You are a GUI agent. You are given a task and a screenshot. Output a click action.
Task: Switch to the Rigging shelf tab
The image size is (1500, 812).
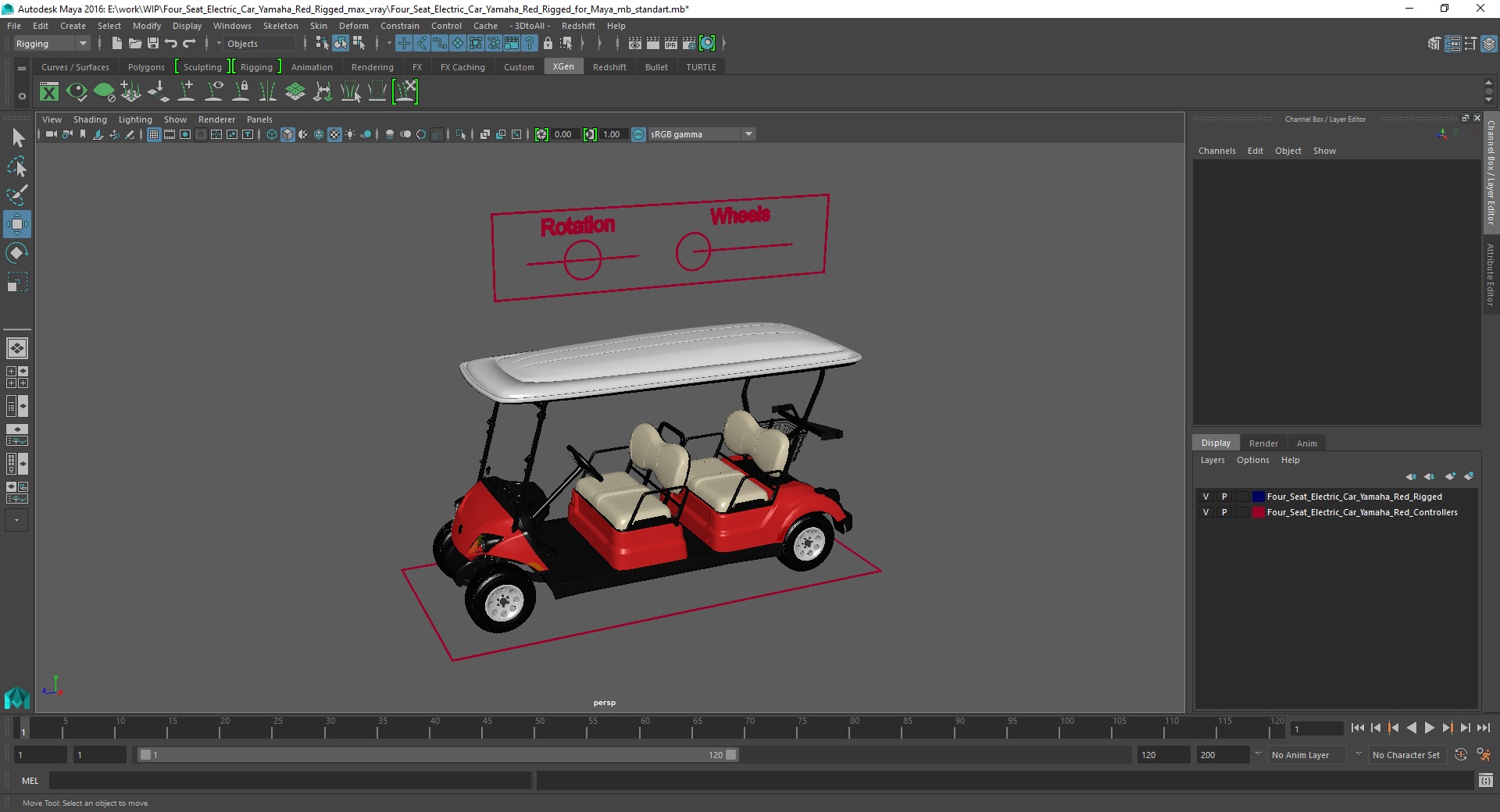256,67
